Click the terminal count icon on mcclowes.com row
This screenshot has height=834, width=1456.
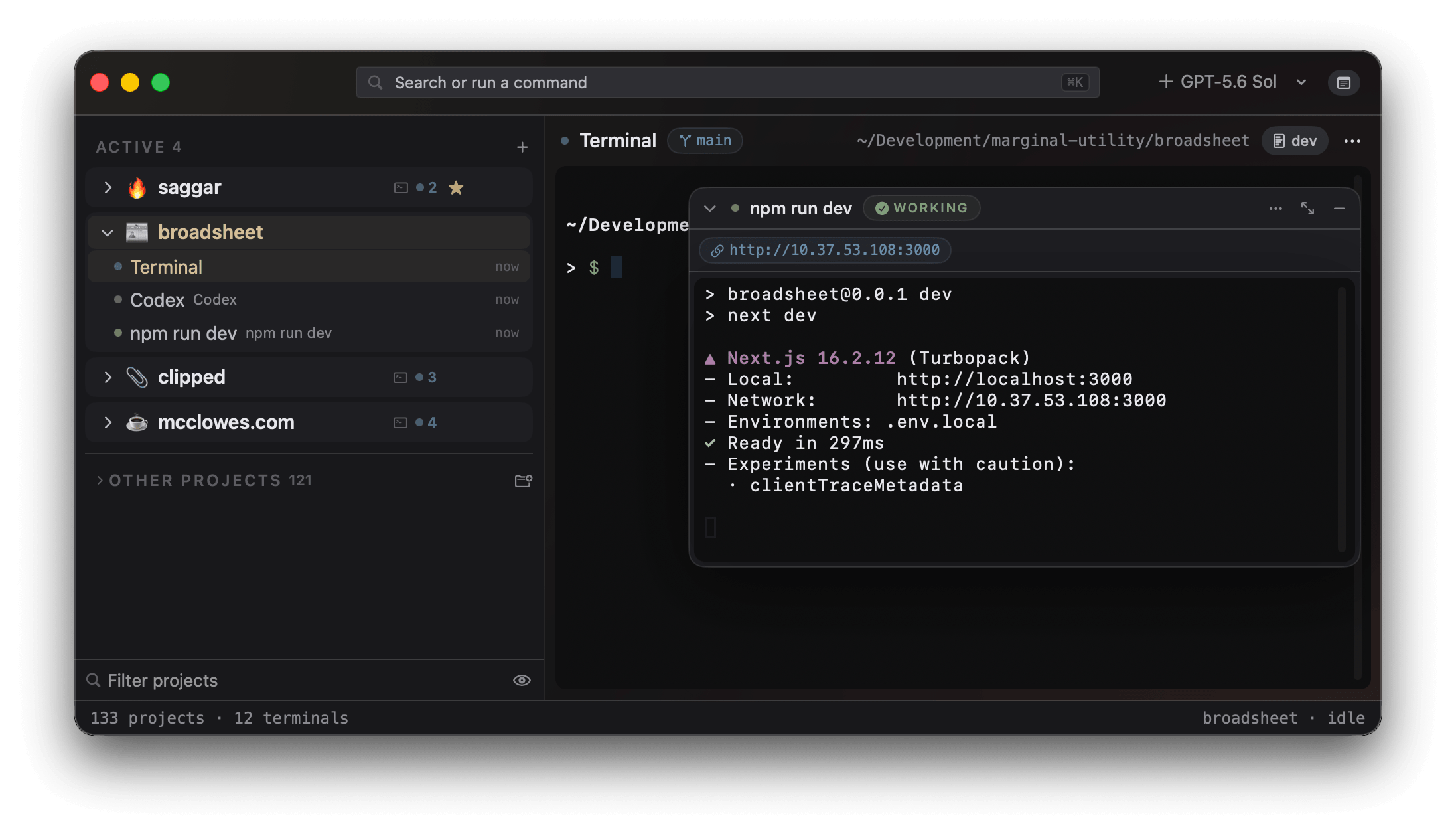(x=400, y=423)
